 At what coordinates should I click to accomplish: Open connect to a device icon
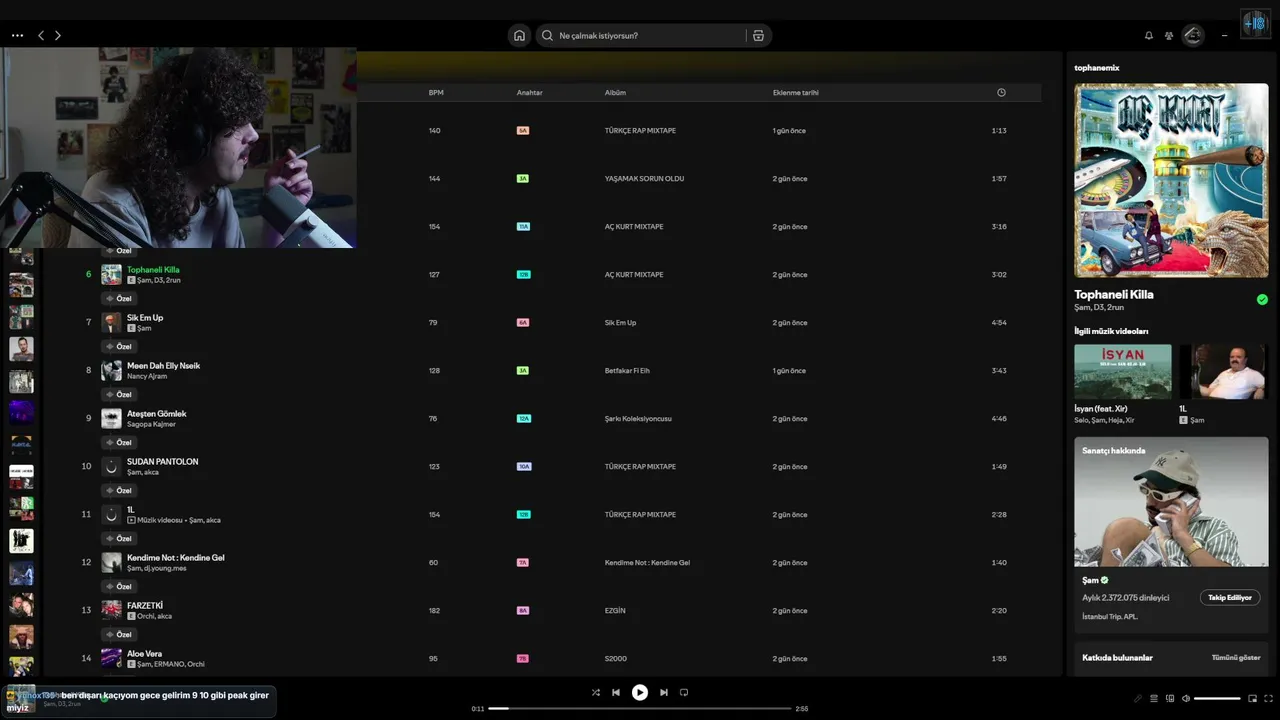coord(1170,698)
